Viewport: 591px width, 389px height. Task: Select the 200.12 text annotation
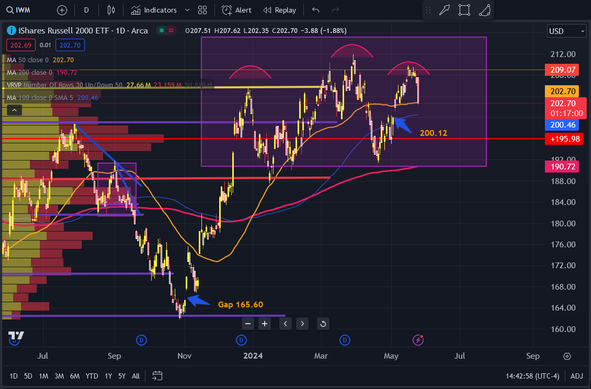pos(433,133)
